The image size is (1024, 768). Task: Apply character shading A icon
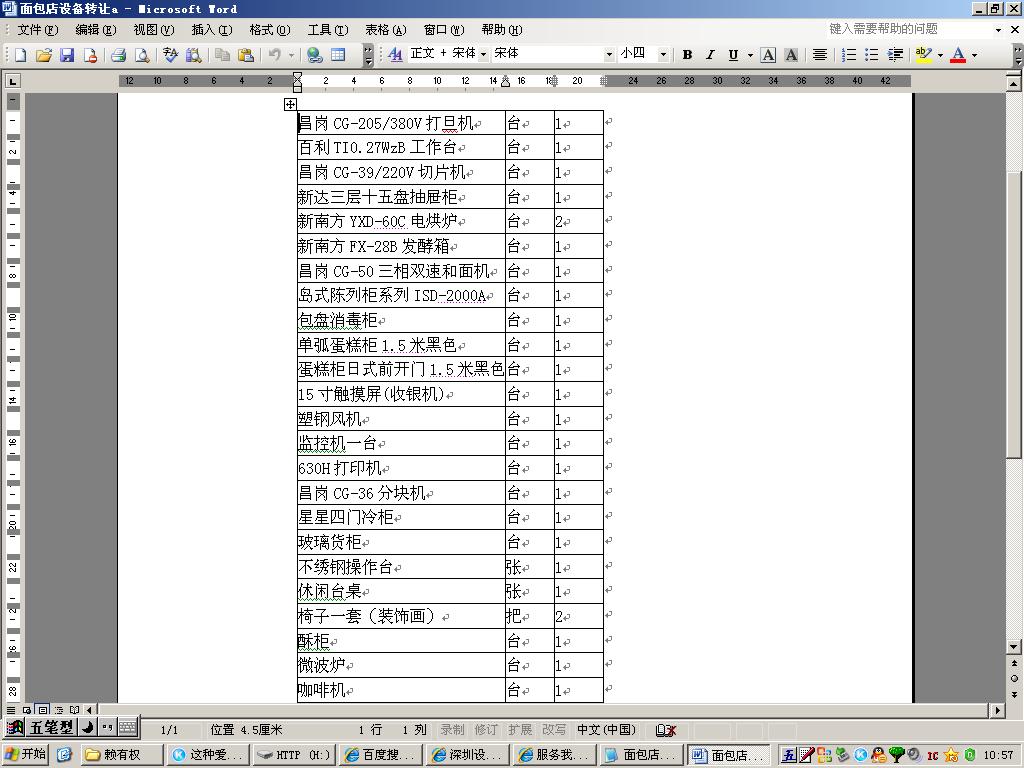click(791, 55)
